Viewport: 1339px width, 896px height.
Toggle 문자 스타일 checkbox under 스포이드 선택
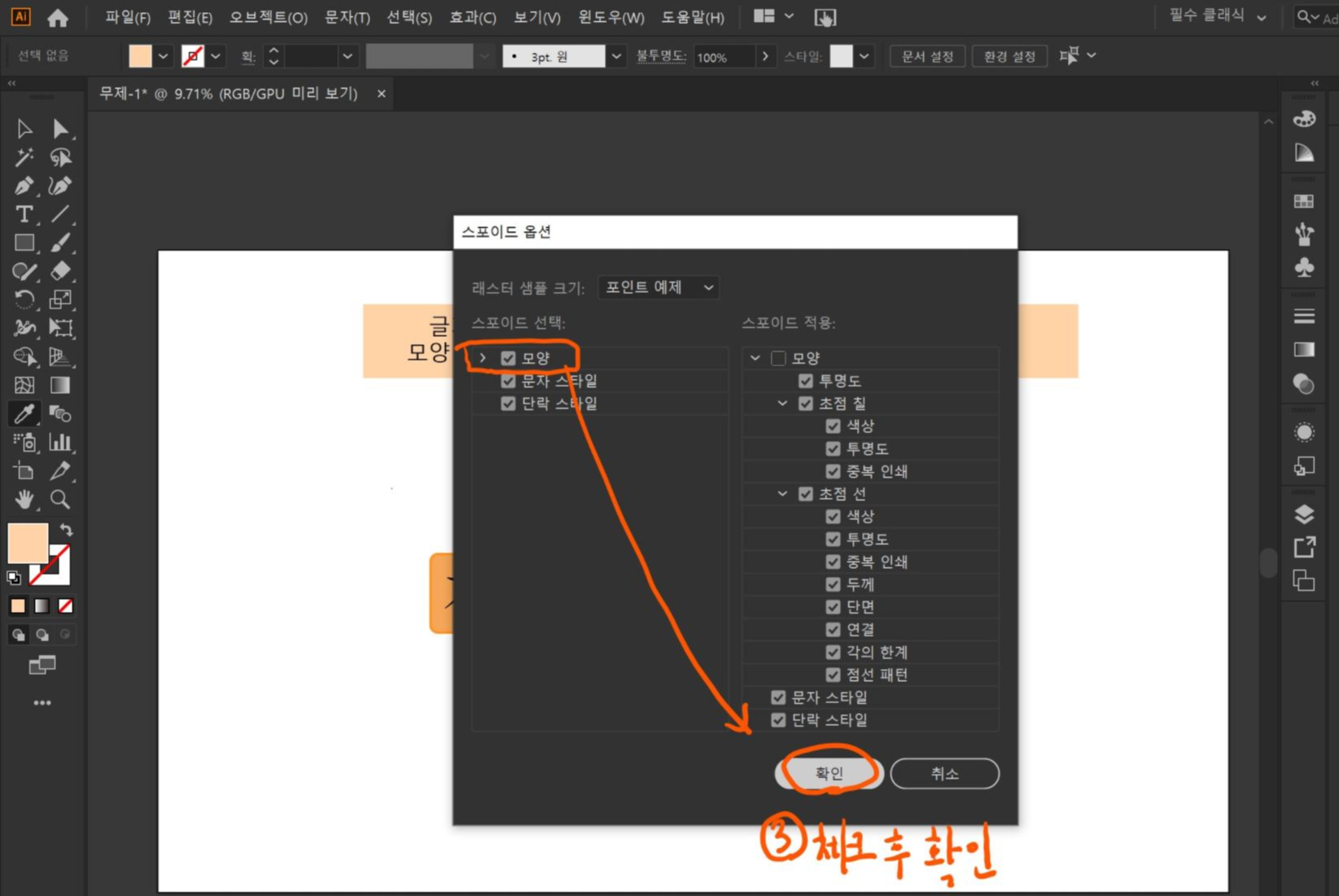coord(509,381)
